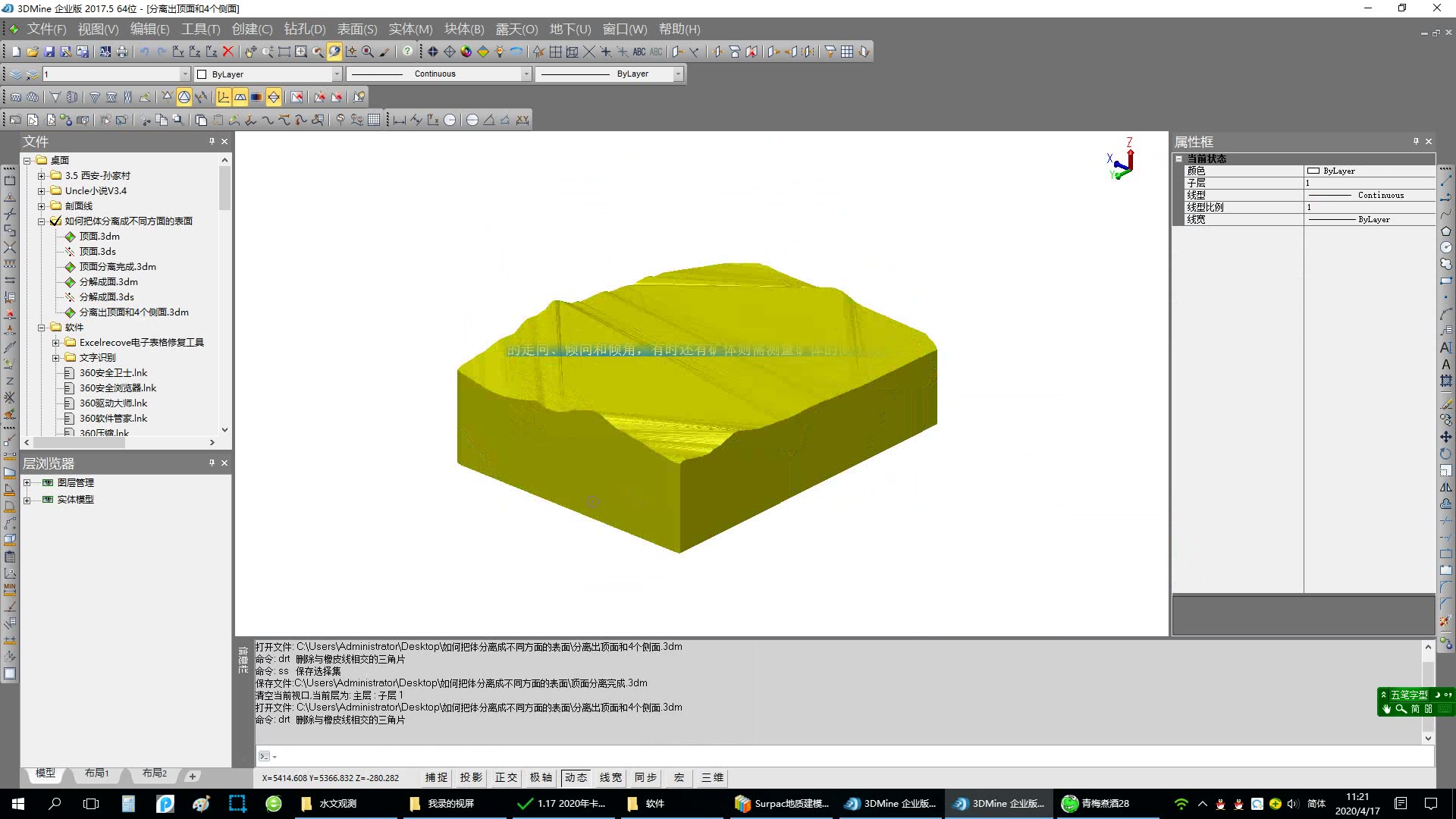
Task: Click the help question mark icon
Action: coord(408,52)
